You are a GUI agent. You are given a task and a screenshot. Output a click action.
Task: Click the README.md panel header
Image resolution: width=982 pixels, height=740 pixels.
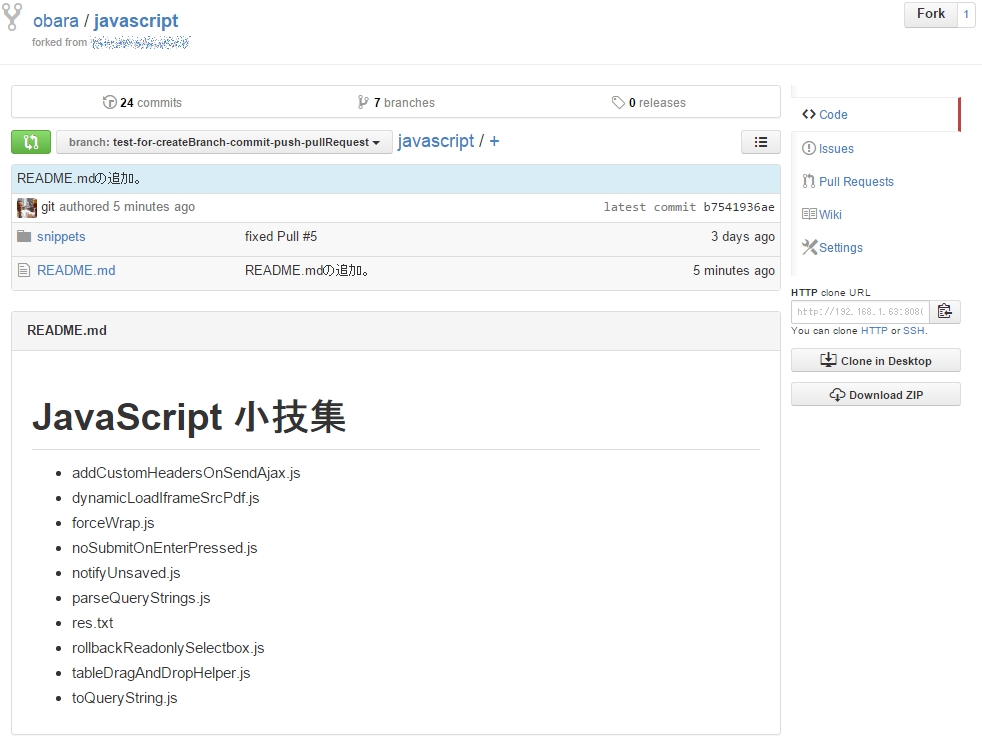coord(396,331)
